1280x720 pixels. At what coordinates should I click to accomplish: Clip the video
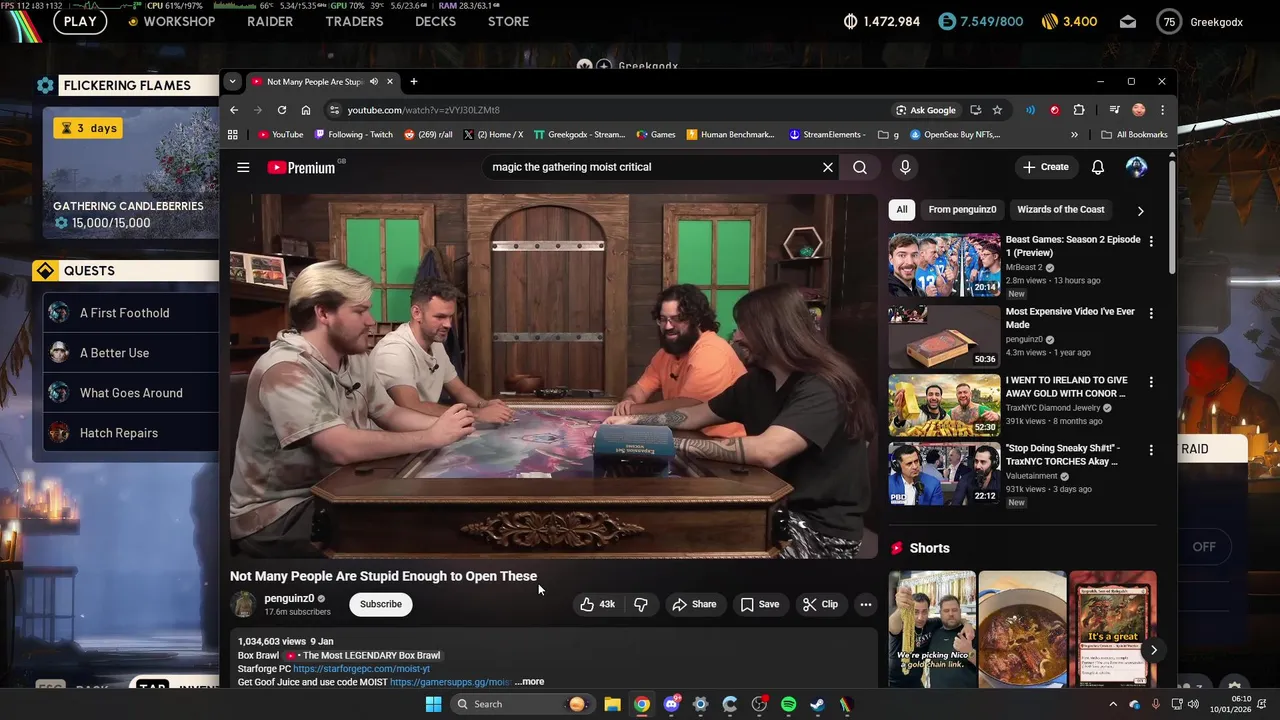pos(820,604)
